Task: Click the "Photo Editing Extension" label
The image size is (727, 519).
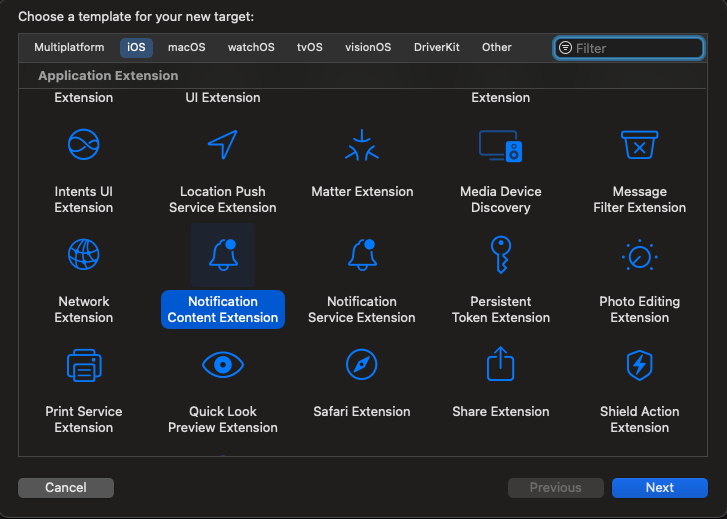Action: 639,309
